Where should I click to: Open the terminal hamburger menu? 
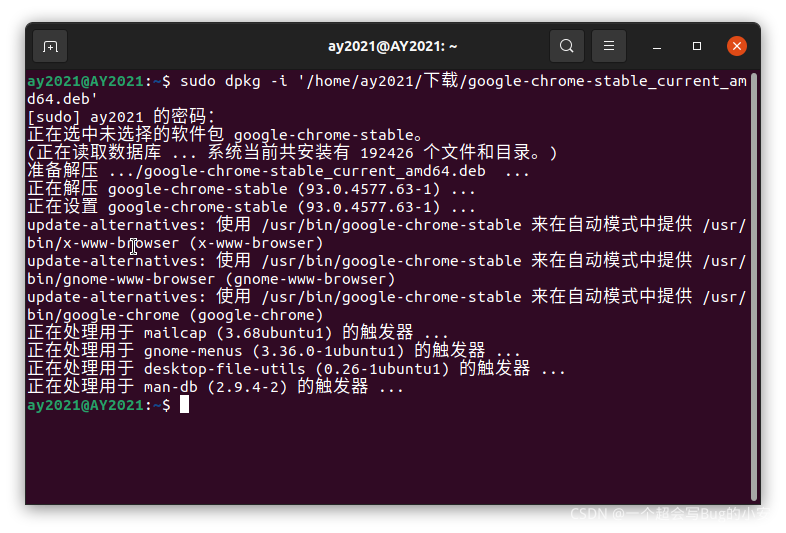pos(609,46)
